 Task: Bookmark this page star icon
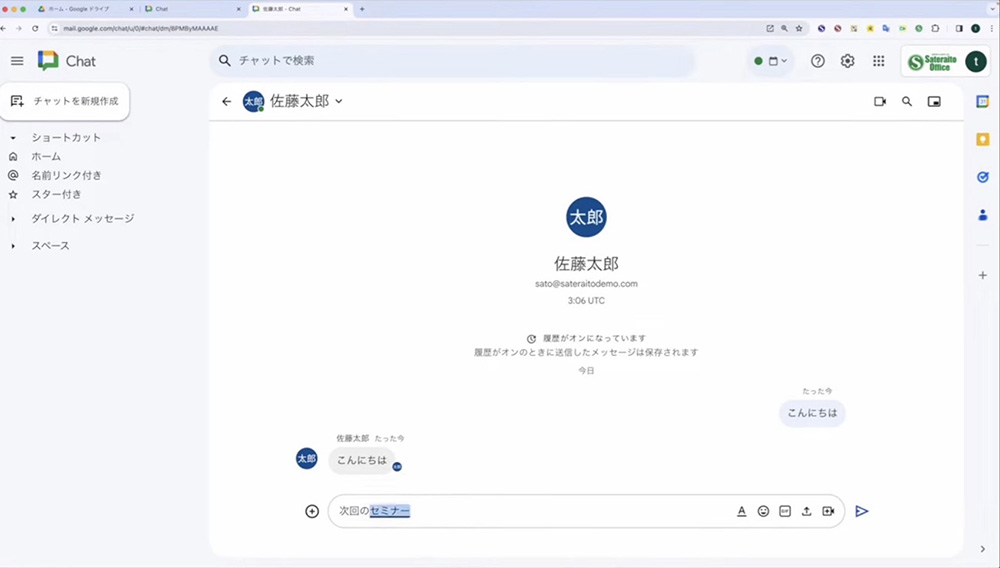[x=799, y=29]
